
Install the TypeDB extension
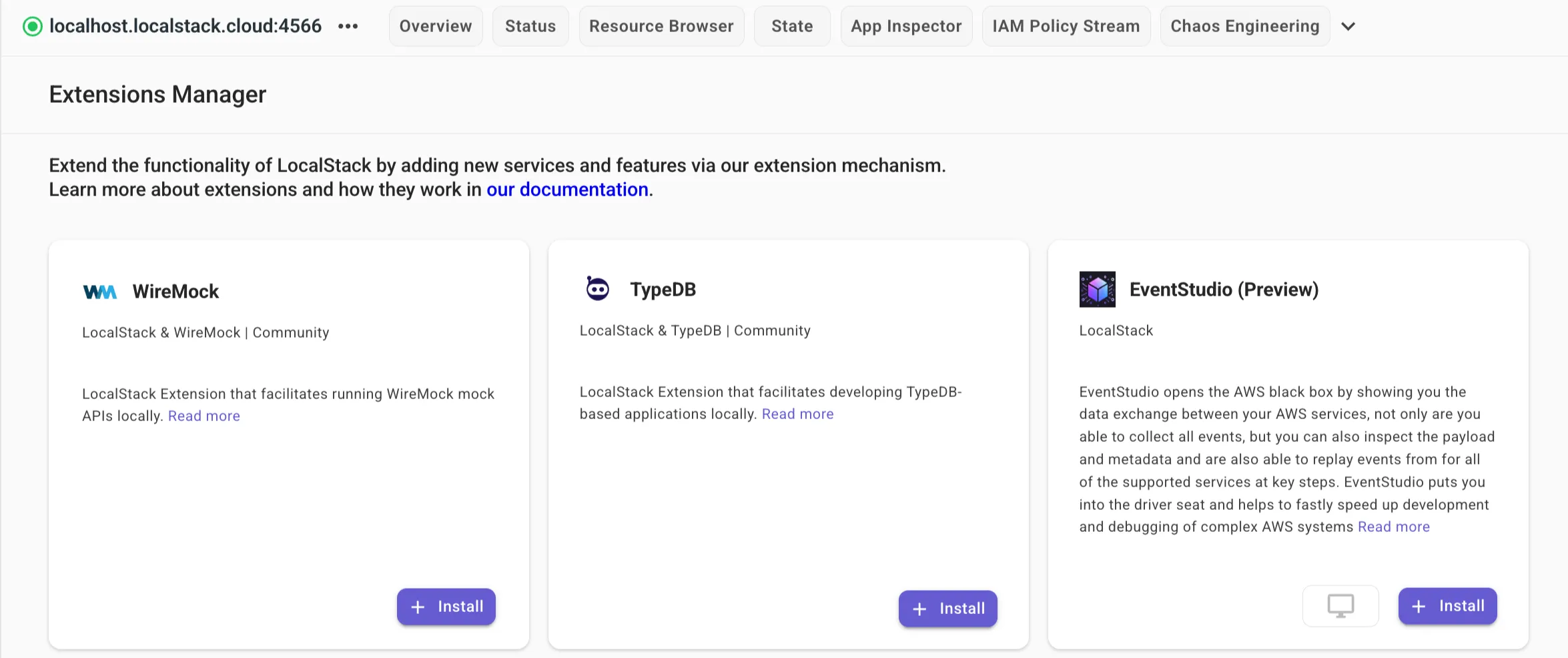coord(947,608)
